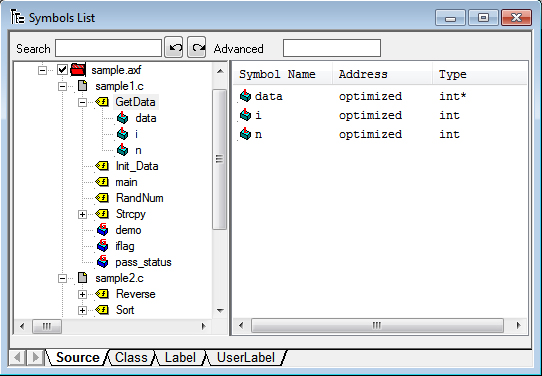The height and width of the screenshot is (376, 542).
Task: Click the Strcpy function tag icon
Action: coord(102,214)
